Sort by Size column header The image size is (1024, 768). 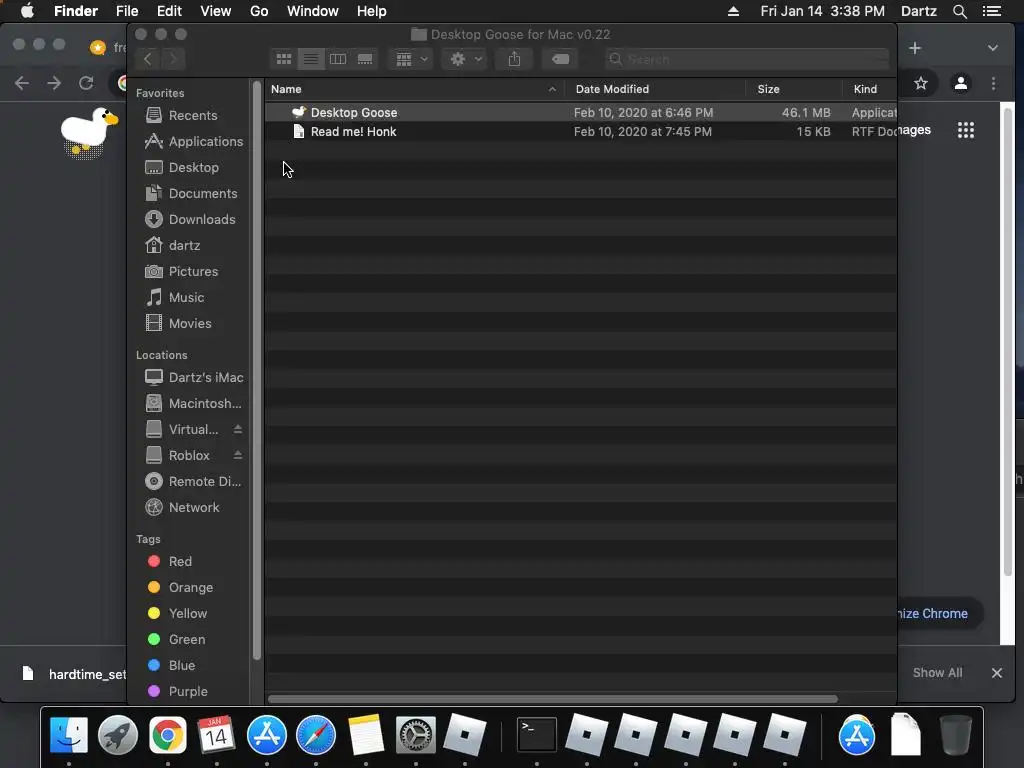793,89
